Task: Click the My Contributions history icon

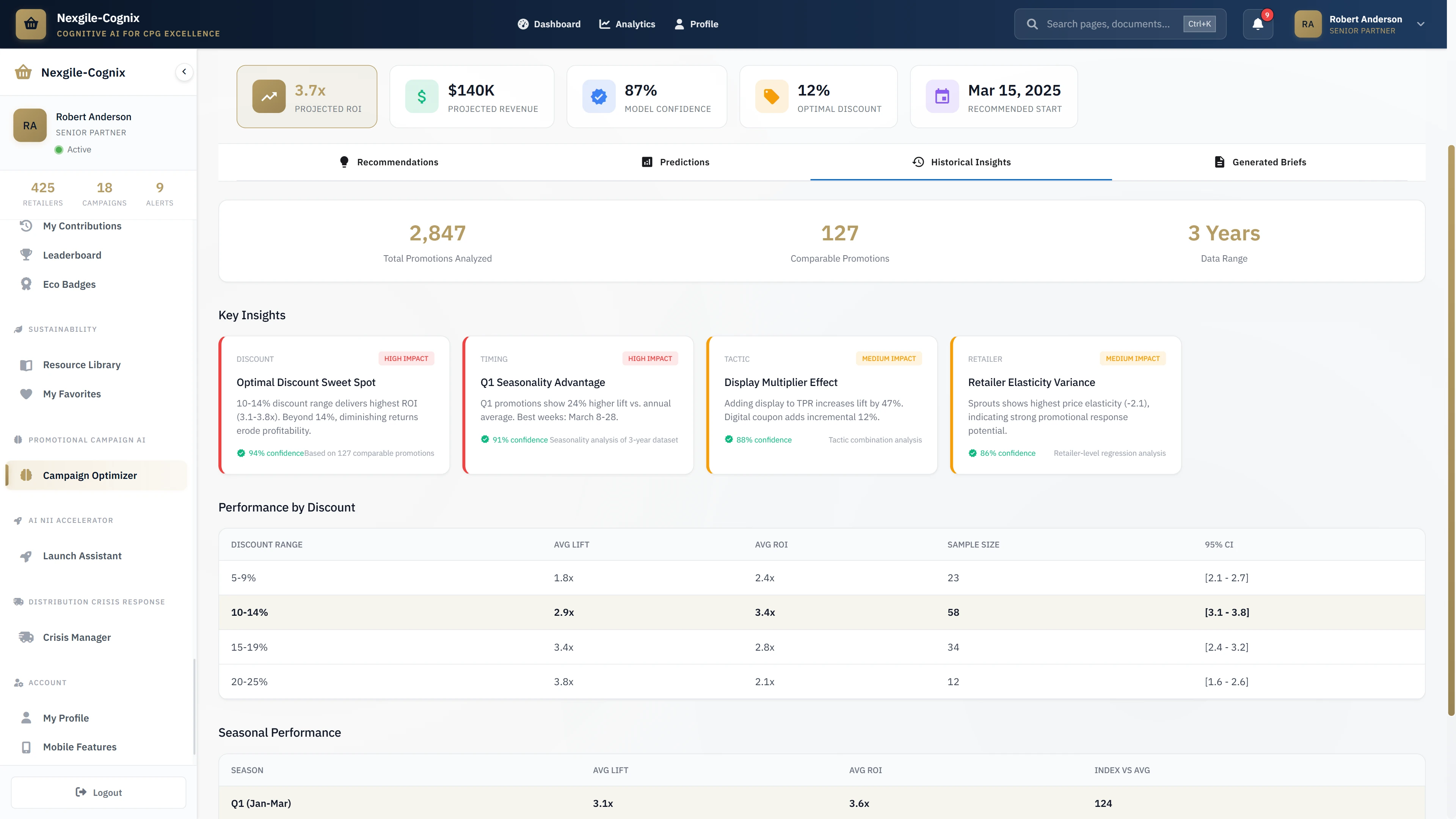Action: pos(26,226)
